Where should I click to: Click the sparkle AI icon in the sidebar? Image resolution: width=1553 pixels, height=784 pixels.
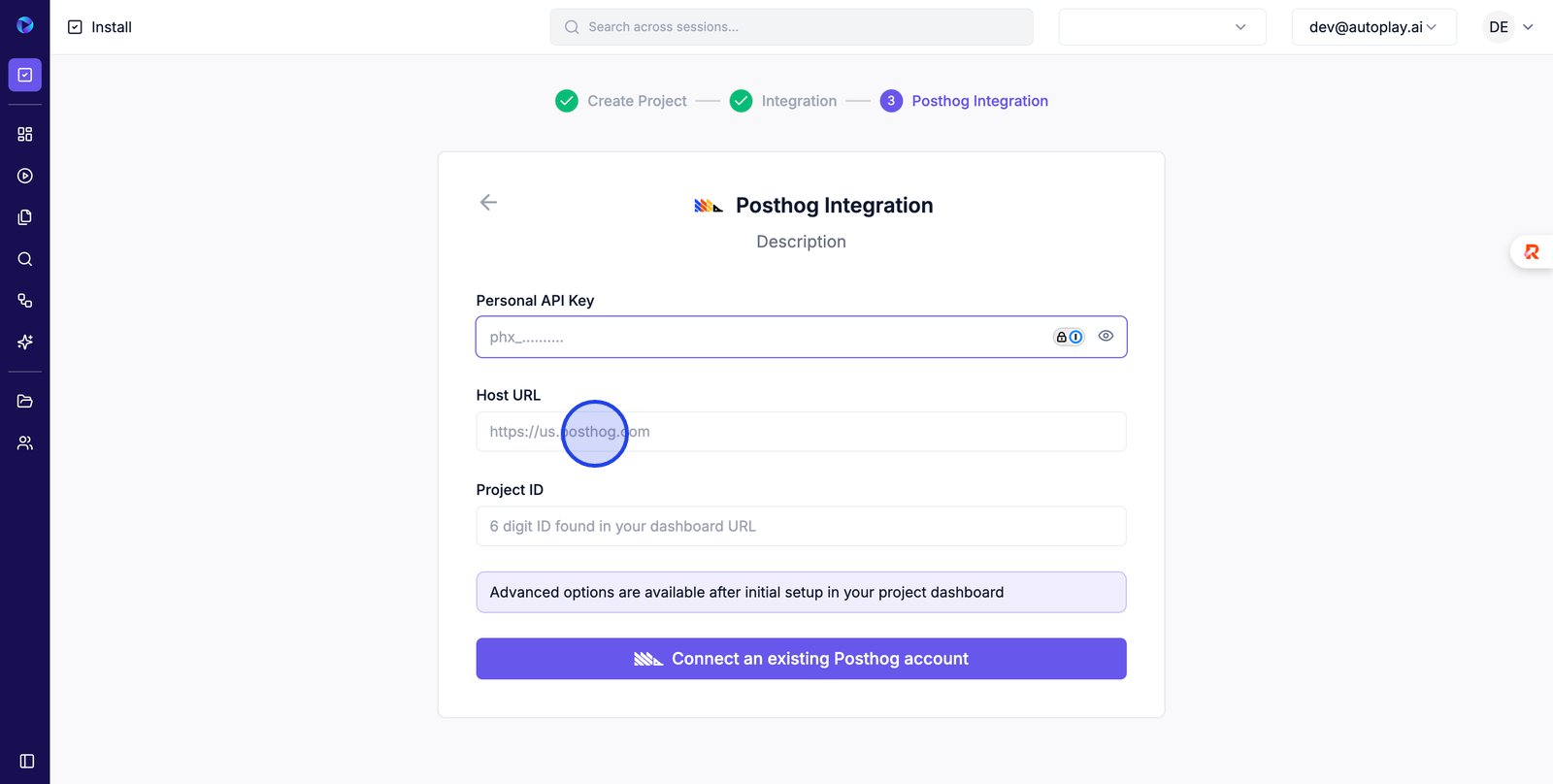(x=25, y=342)
